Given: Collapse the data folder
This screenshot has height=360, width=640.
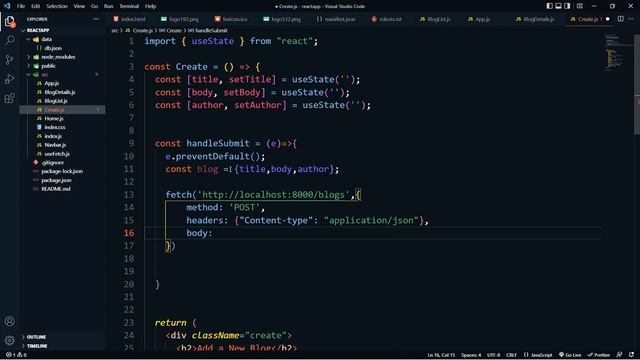Looking at the screenshot, I should 47,39.
